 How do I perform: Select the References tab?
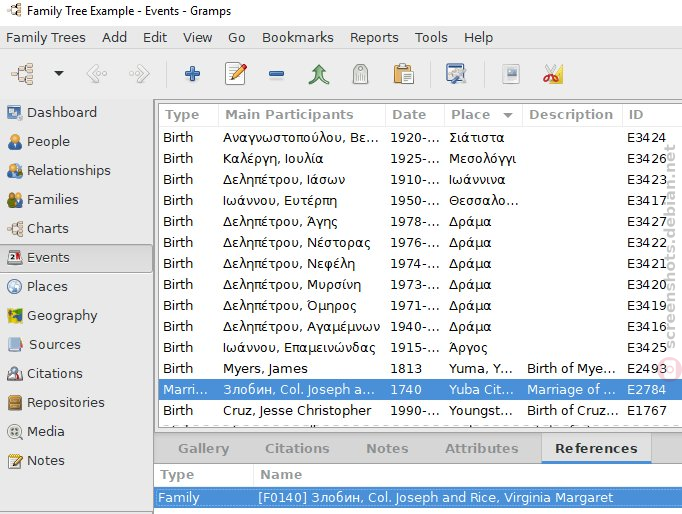(x=596, y=448)
